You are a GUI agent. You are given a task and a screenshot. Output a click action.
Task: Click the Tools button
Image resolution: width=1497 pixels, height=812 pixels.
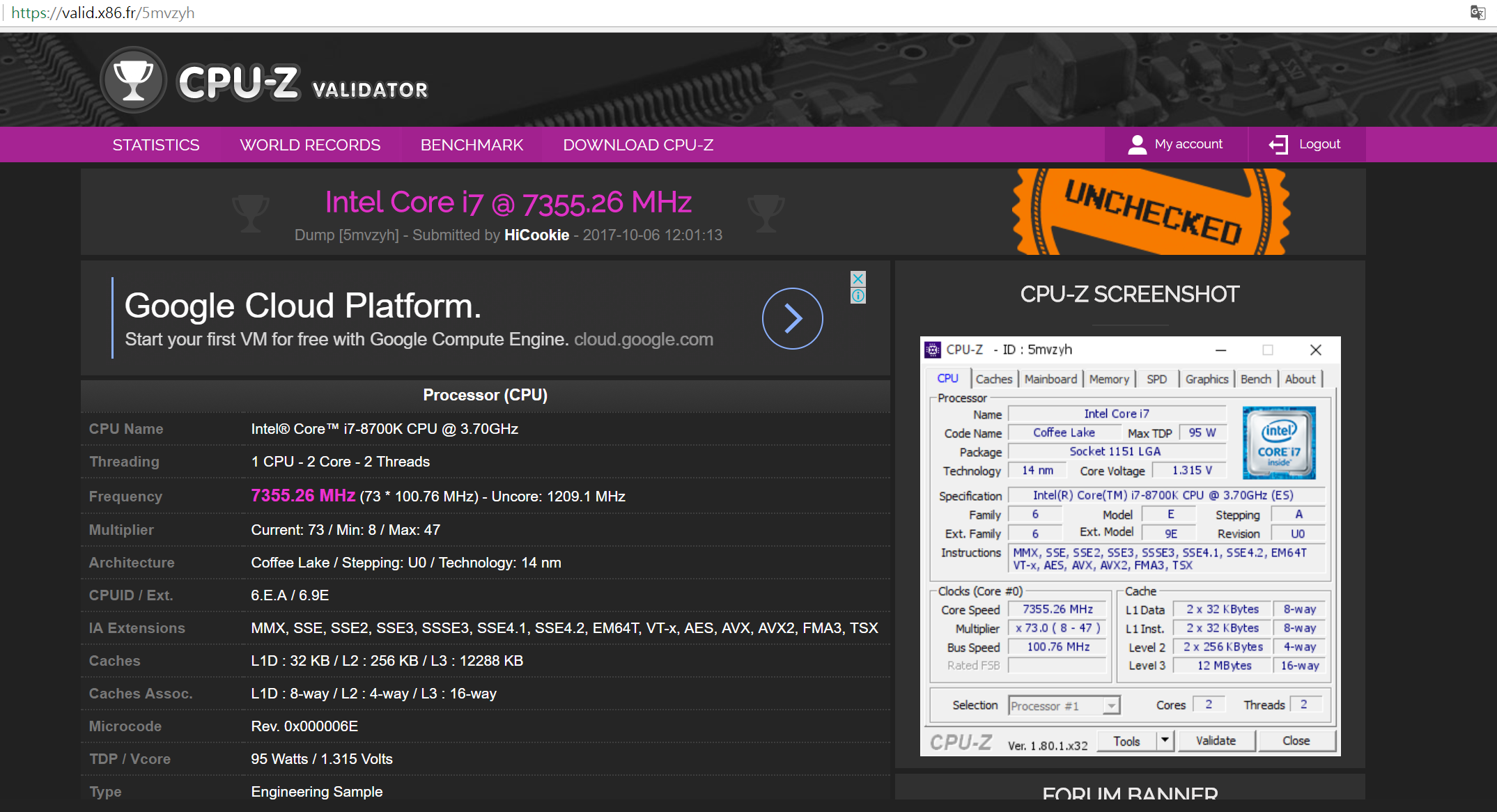pyautogui.click(x=1126, y=741)
